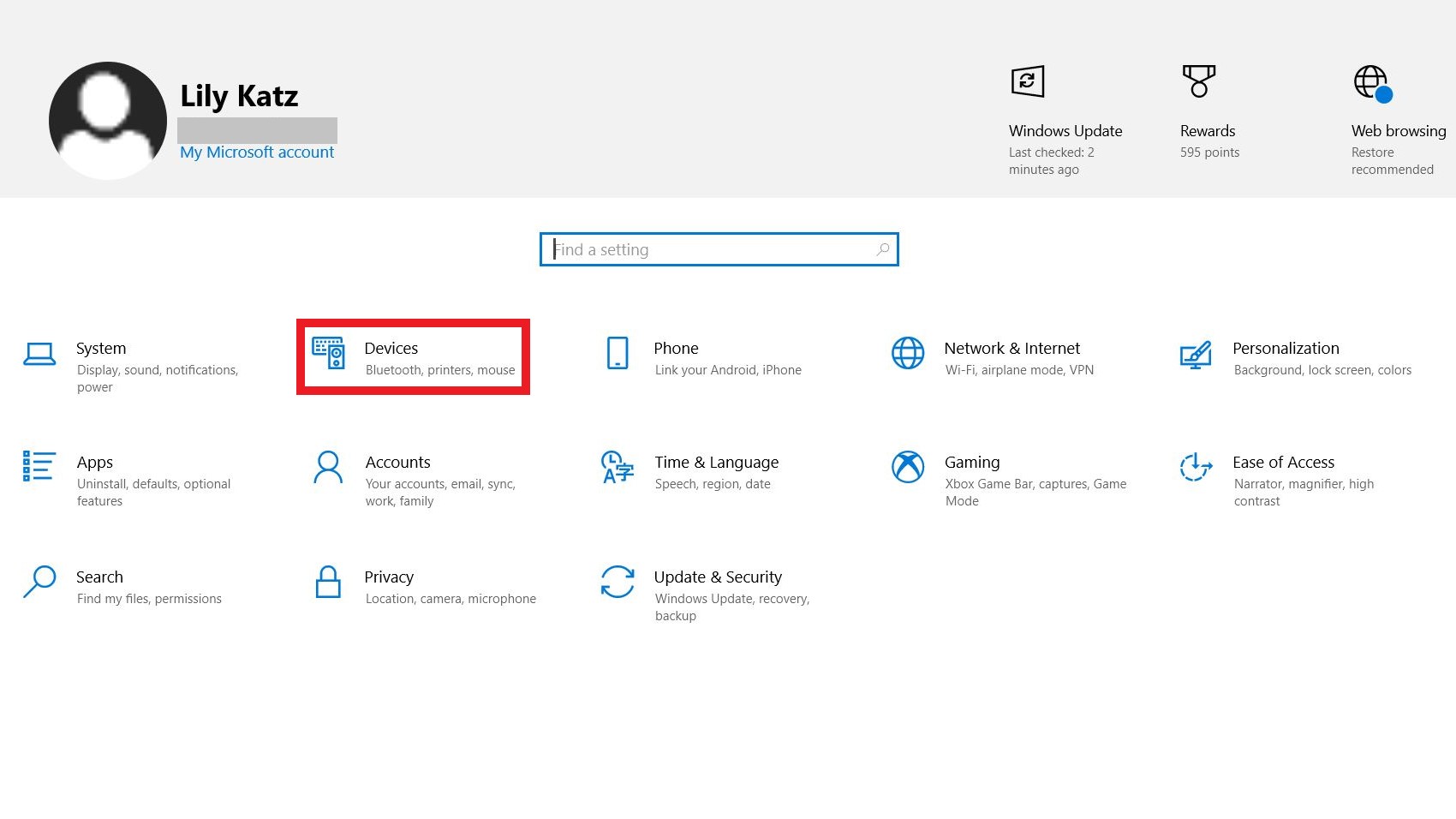Viewport: 1456px width, 819px height.
Task: Click the System laptop icon
Action: coord(39,354)
